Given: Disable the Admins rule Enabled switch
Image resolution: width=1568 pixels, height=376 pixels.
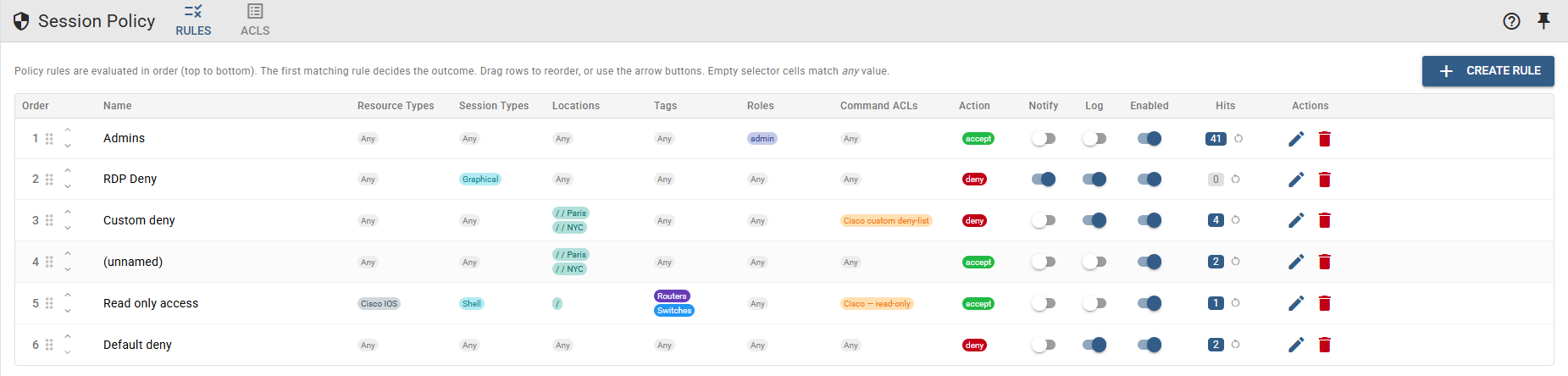Looking at the screenshot, I should [x=1150, y=139].
